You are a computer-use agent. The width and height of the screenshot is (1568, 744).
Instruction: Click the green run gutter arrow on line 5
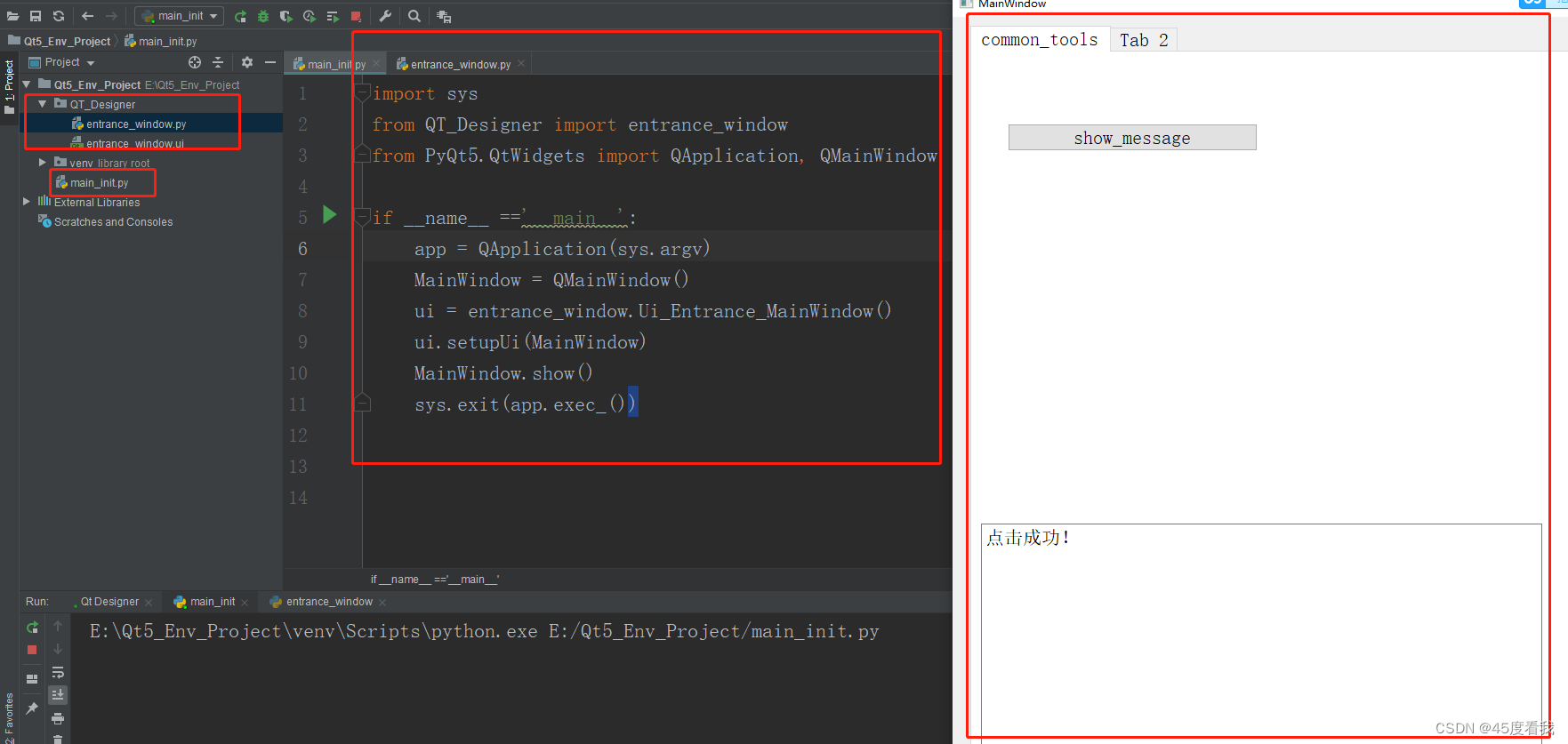click(330, 214)
